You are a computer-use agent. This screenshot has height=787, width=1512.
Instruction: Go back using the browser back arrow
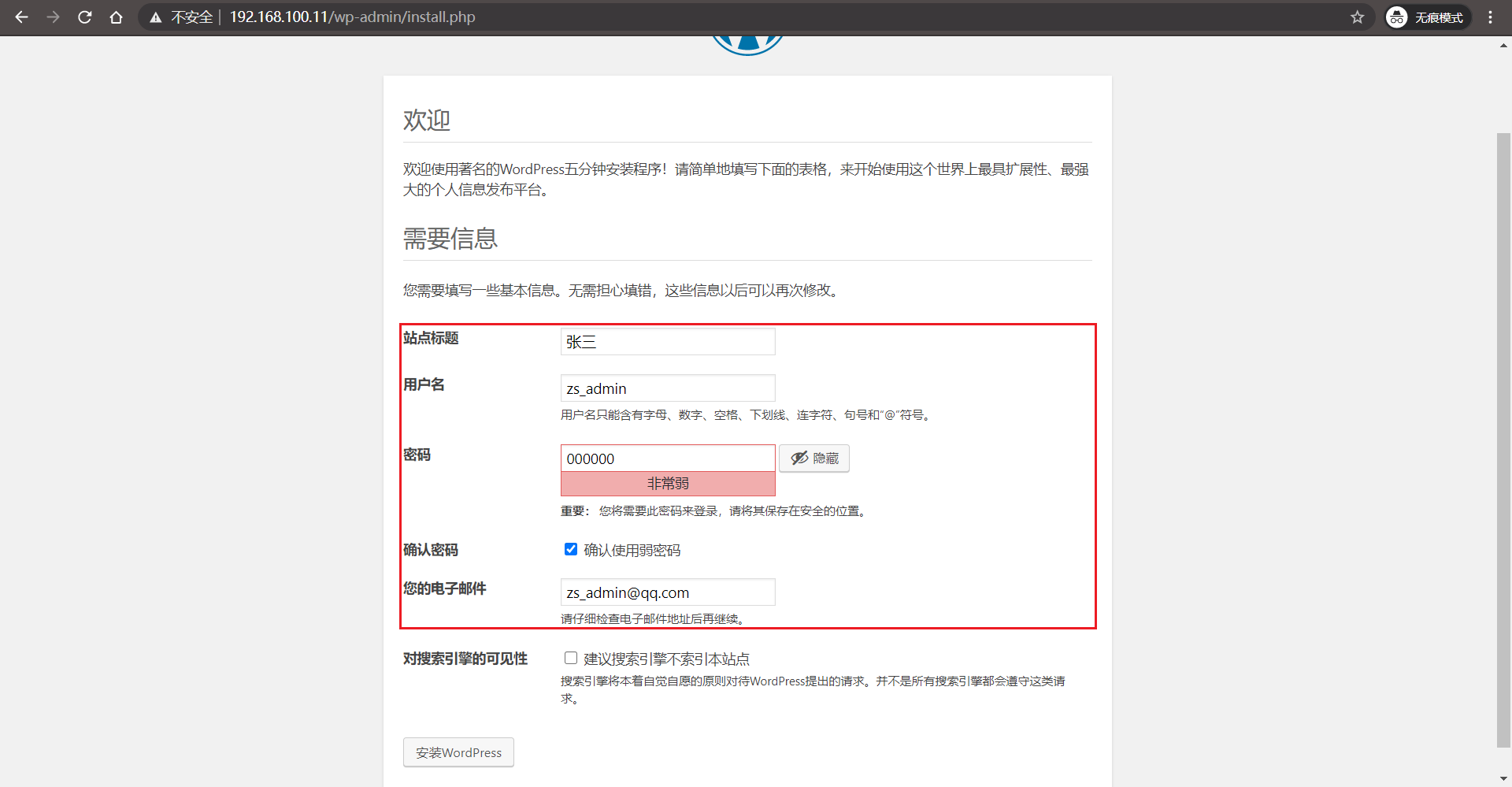pos(21,17)
